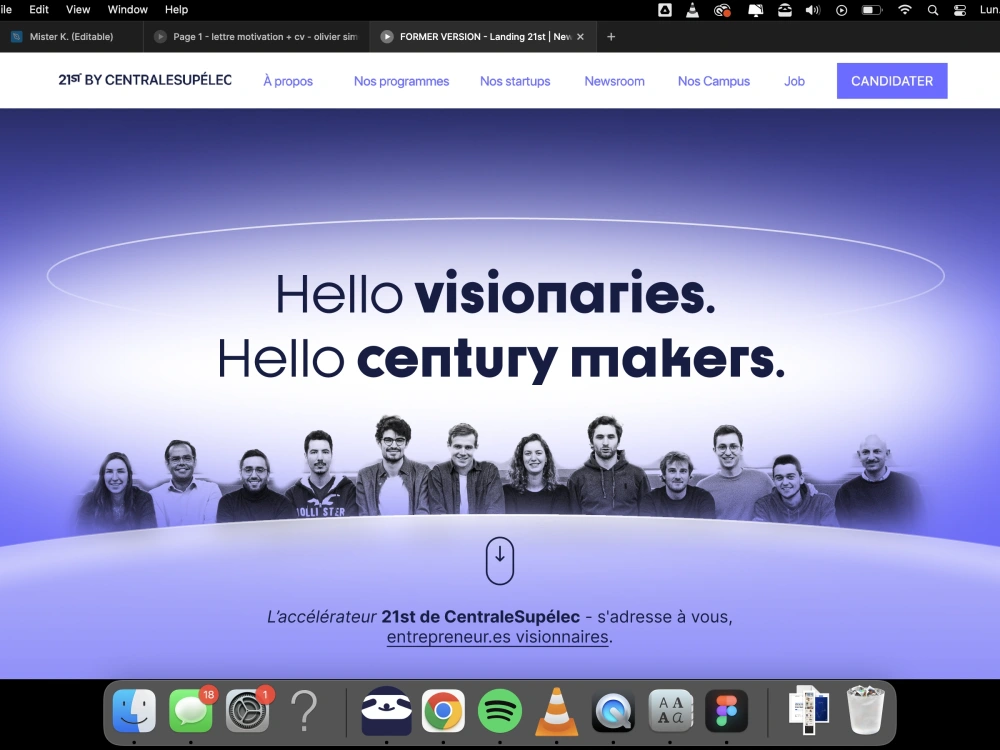This screenshot has width=1000, height=750.
Task: Open System Preferences in the Dock
Action: click(x=247, y=710)
